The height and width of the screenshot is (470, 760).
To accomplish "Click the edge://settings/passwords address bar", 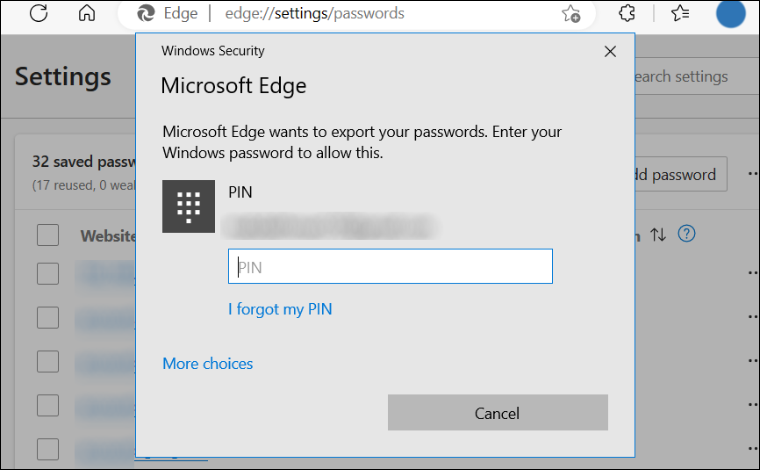I will pos(314,14).
